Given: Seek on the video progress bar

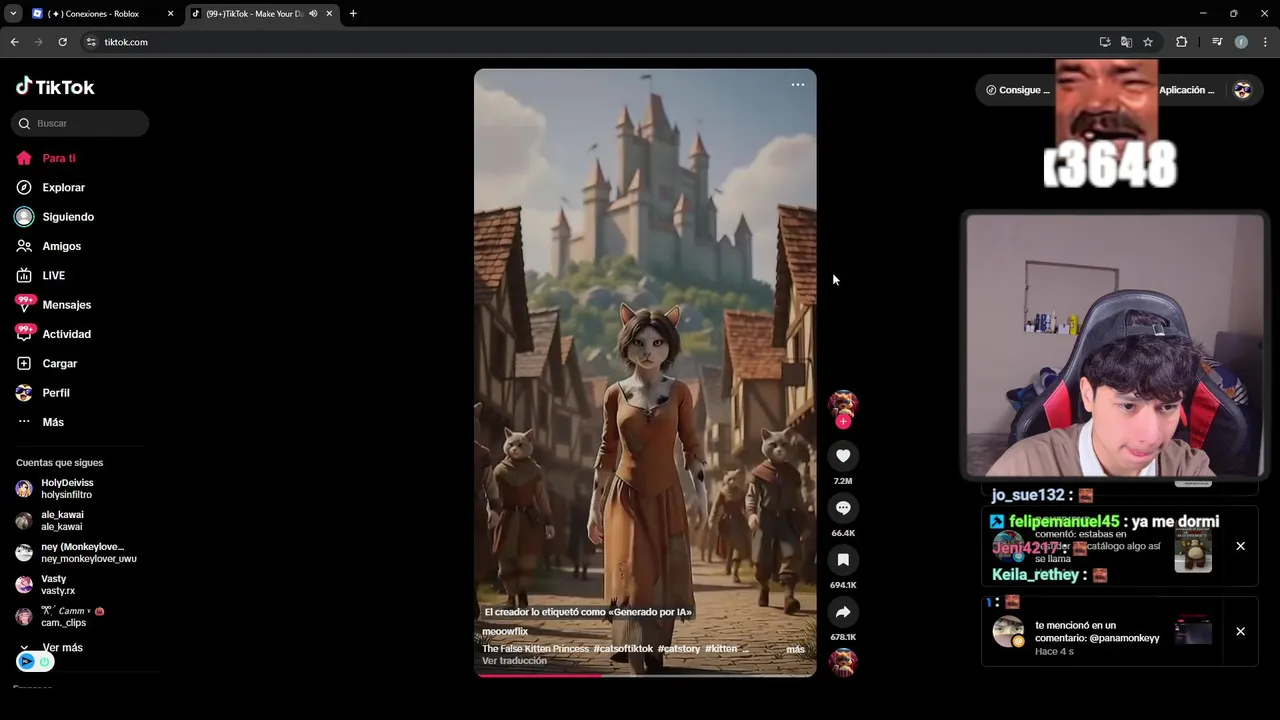Looking at the screenshot, I should [645, 675].
